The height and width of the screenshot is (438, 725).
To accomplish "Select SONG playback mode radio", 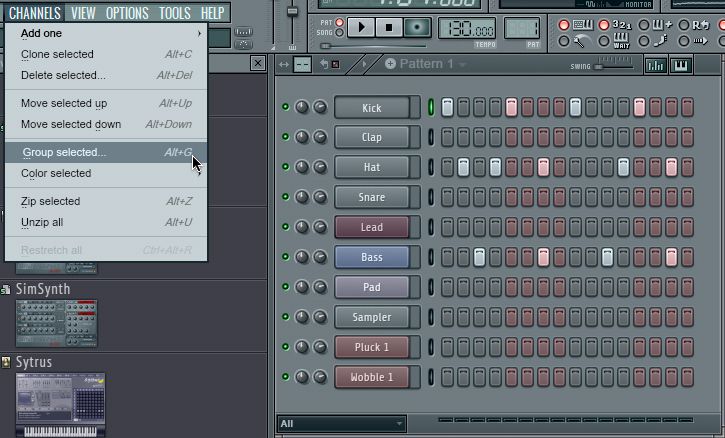I will pyautogui.click(x=339, y=32).
